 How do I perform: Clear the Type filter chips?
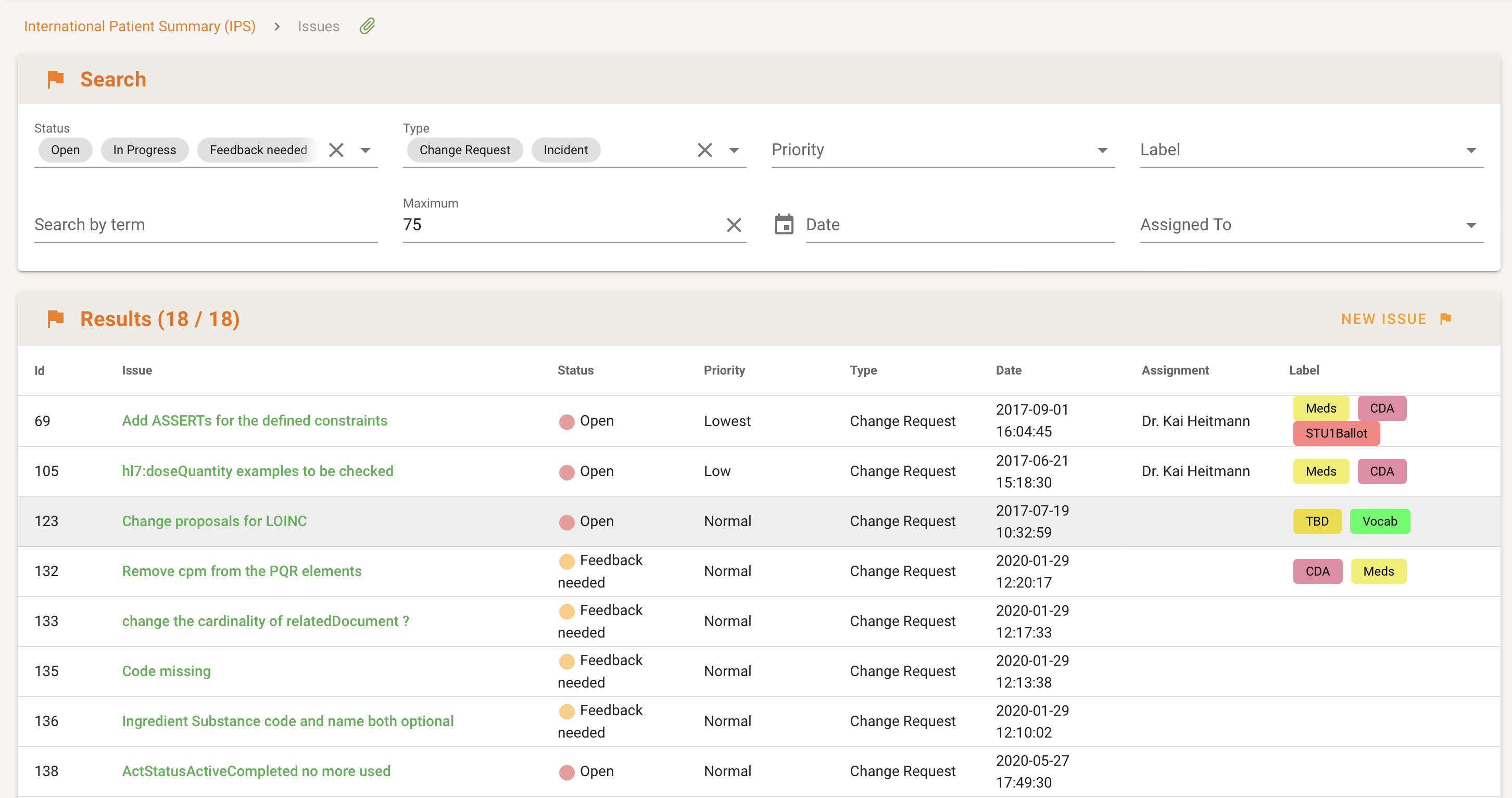[x=704, y=151]
